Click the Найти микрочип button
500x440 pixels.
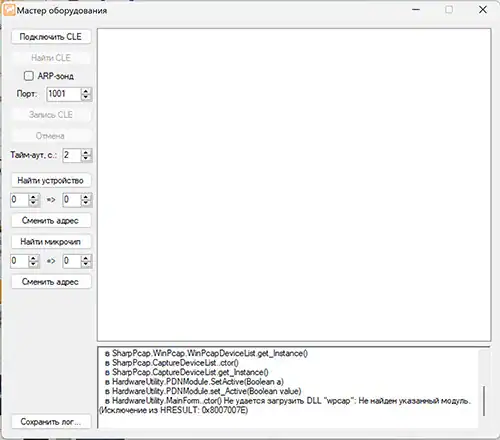tap(51, 242)
